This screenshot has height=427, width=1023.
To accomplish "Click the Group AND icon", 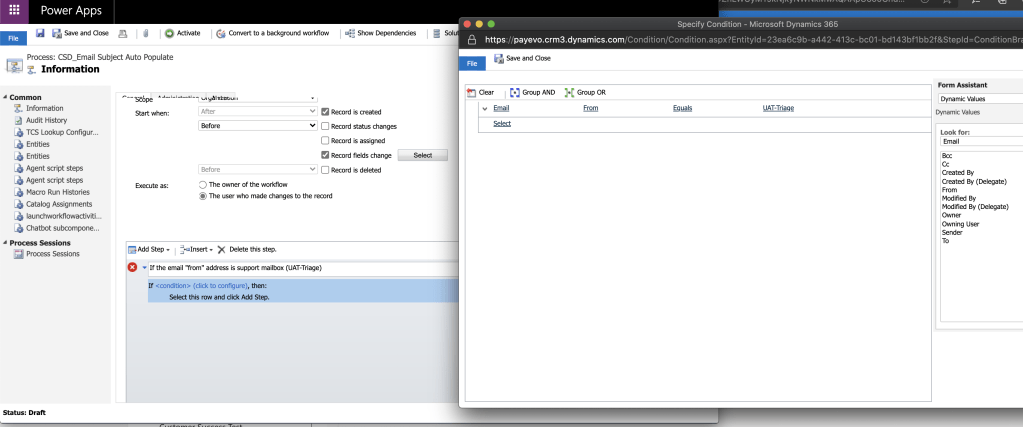I will pos(516,92).
